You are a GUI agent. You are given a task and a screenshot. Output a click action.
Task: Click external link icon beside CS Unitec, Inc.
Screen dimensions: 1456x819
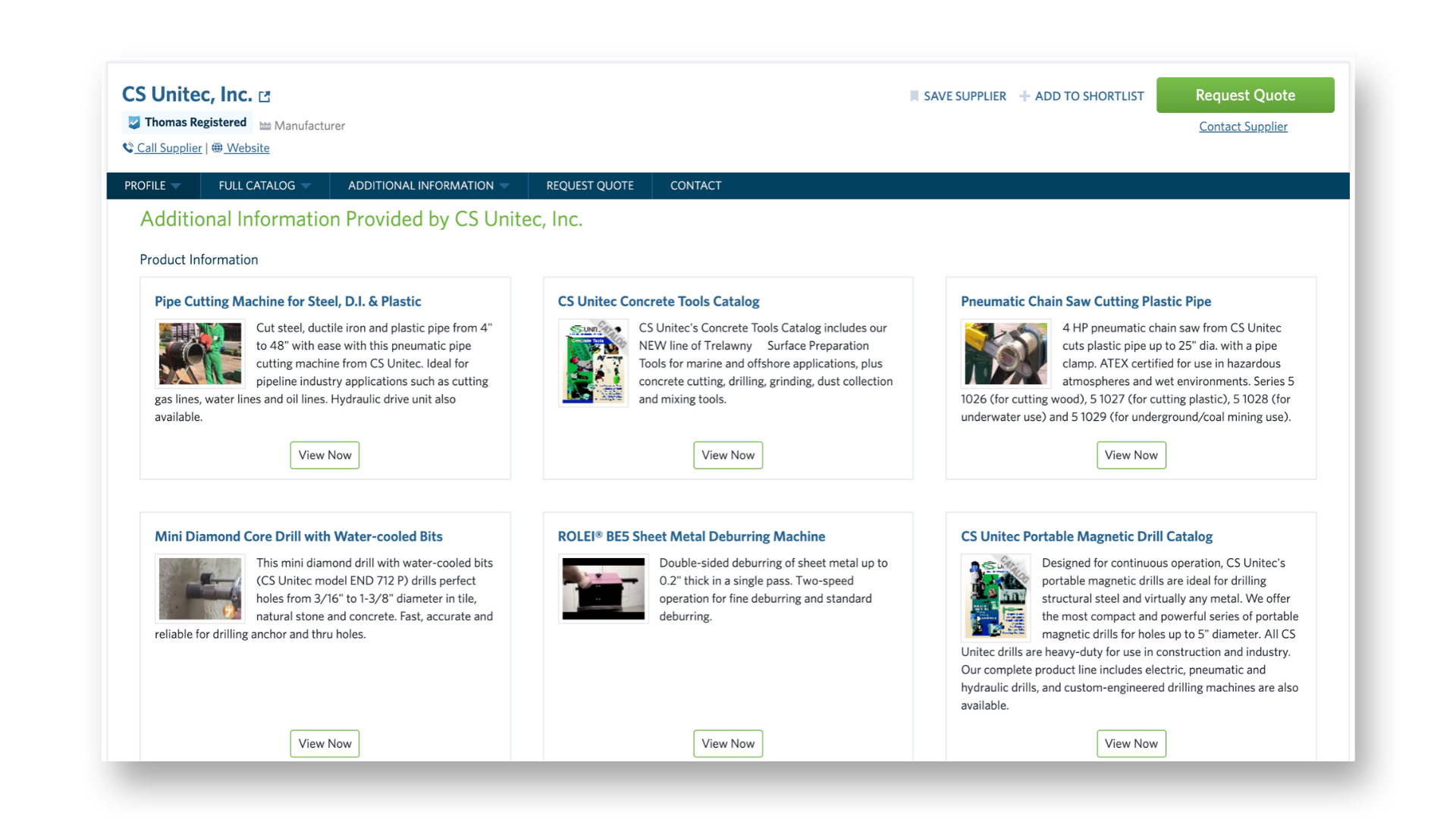[x=265, y=96]
